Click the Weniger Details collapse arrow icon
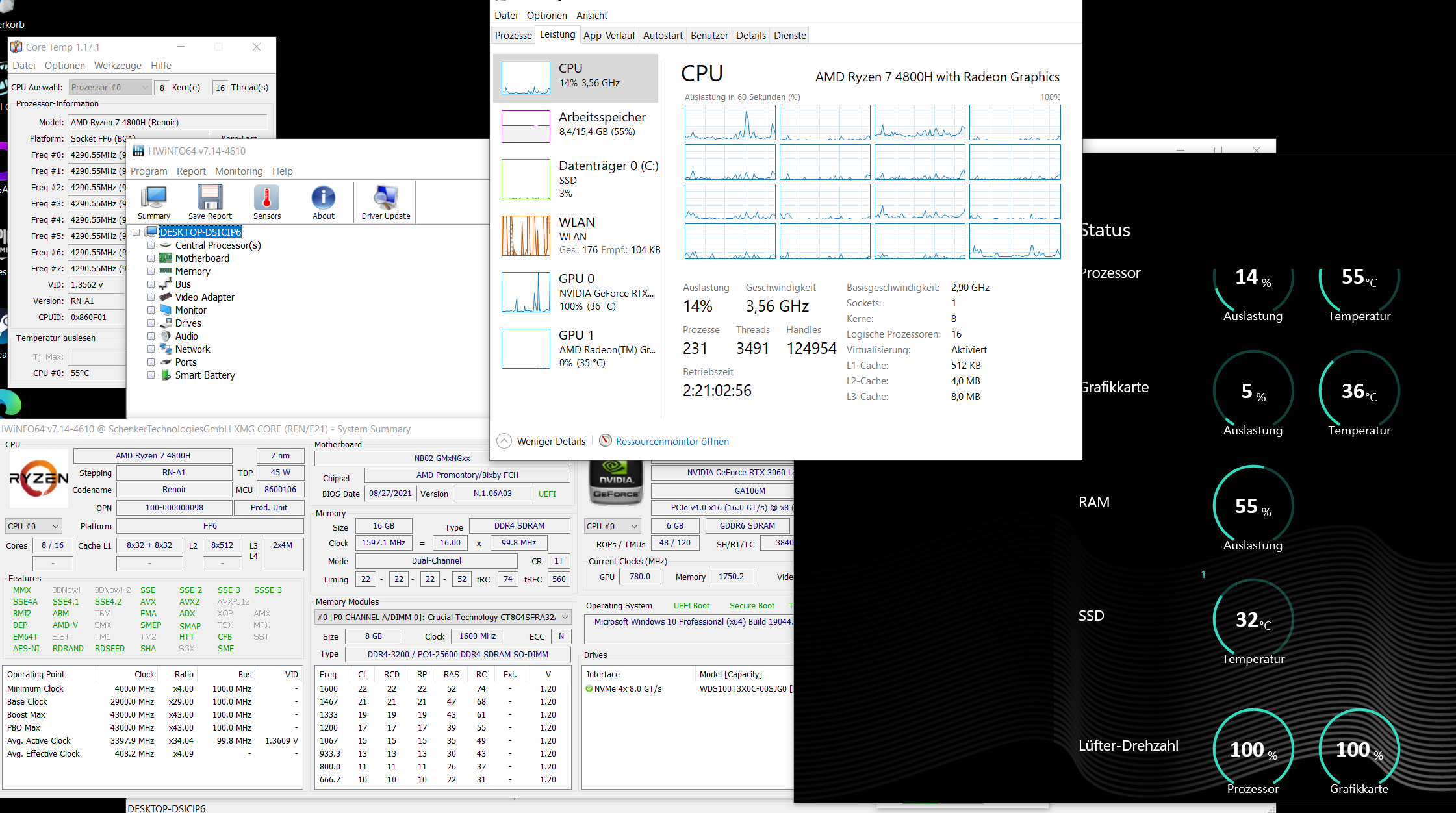The image size is (1456, 813). 504,441
